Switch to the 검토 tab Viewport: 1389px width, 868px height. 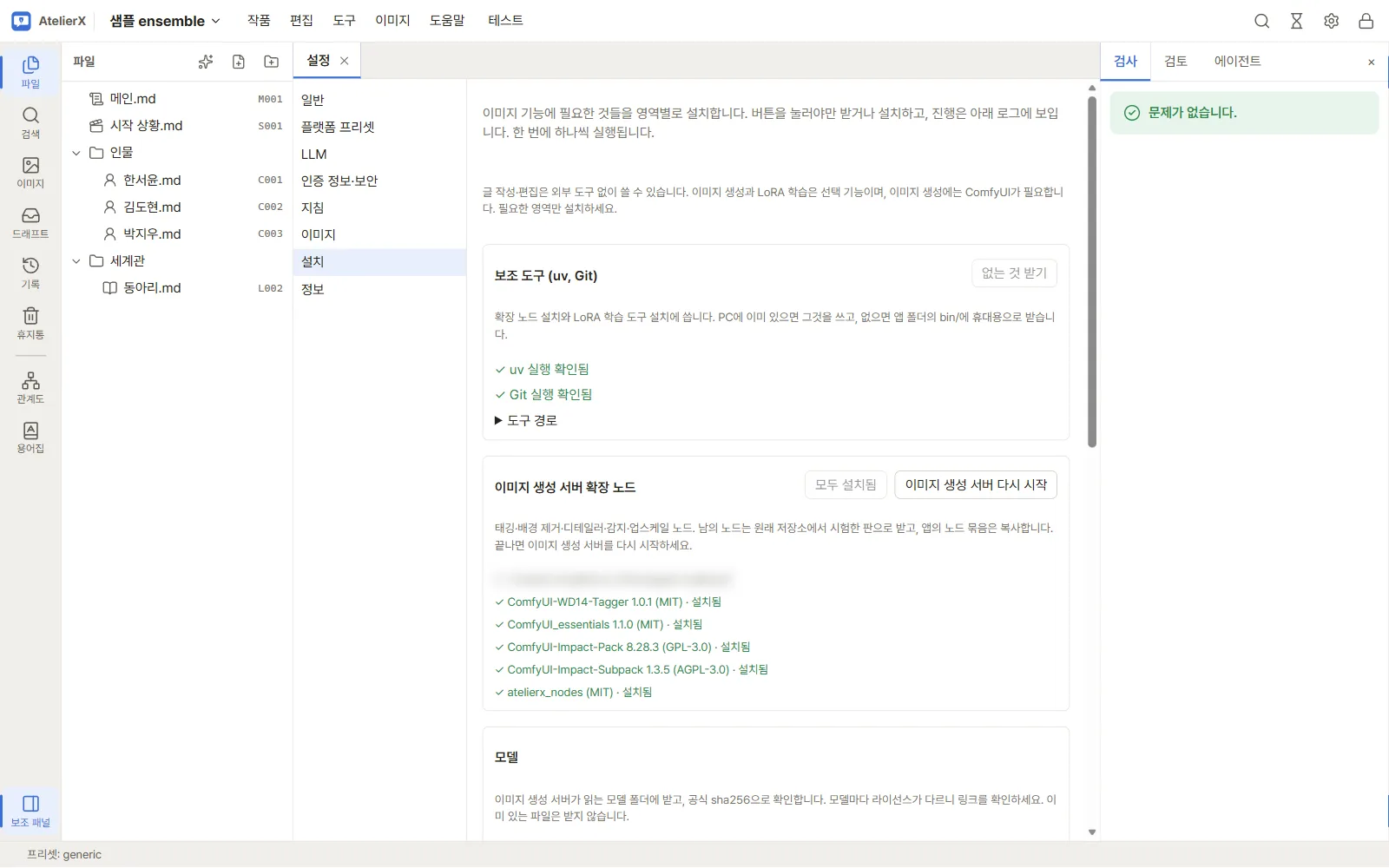tap(1175, 61)
